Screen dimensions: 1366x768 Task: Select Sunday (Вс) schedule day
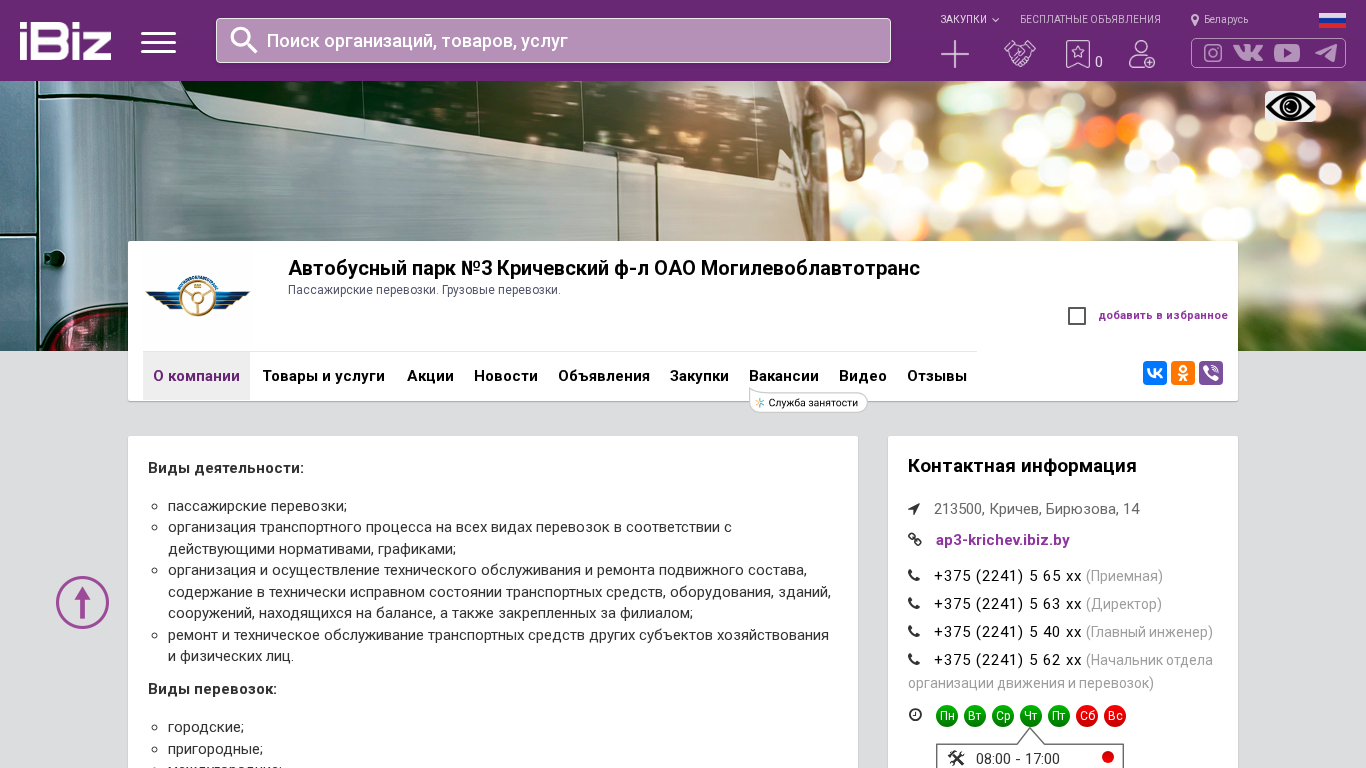1115,716
